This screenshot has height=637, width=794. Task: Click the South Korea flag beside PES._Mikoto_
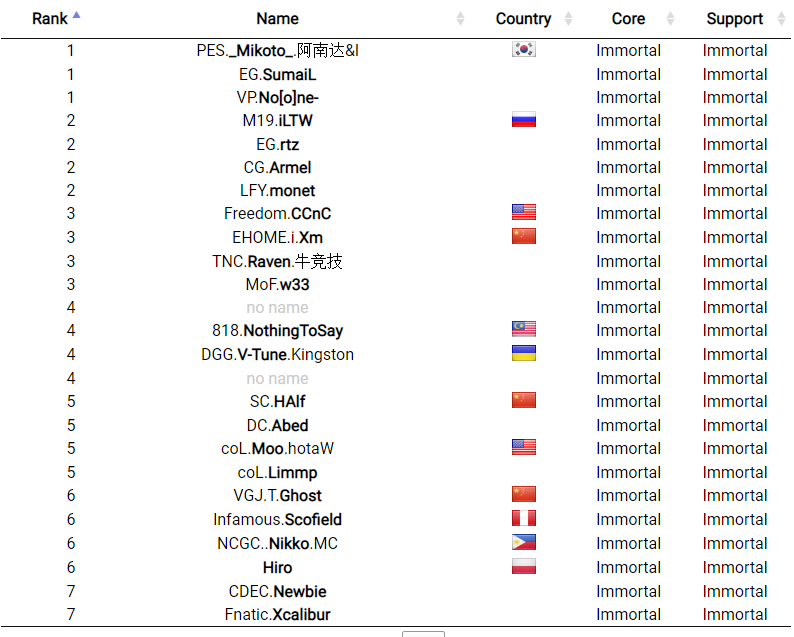coord(523,50)
